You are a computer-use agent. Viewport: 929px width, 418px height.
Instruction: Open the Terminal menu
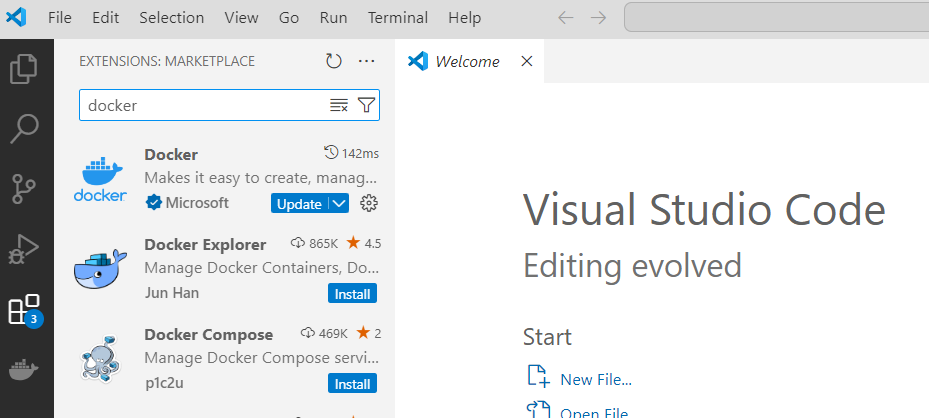(x=398, y=18)
